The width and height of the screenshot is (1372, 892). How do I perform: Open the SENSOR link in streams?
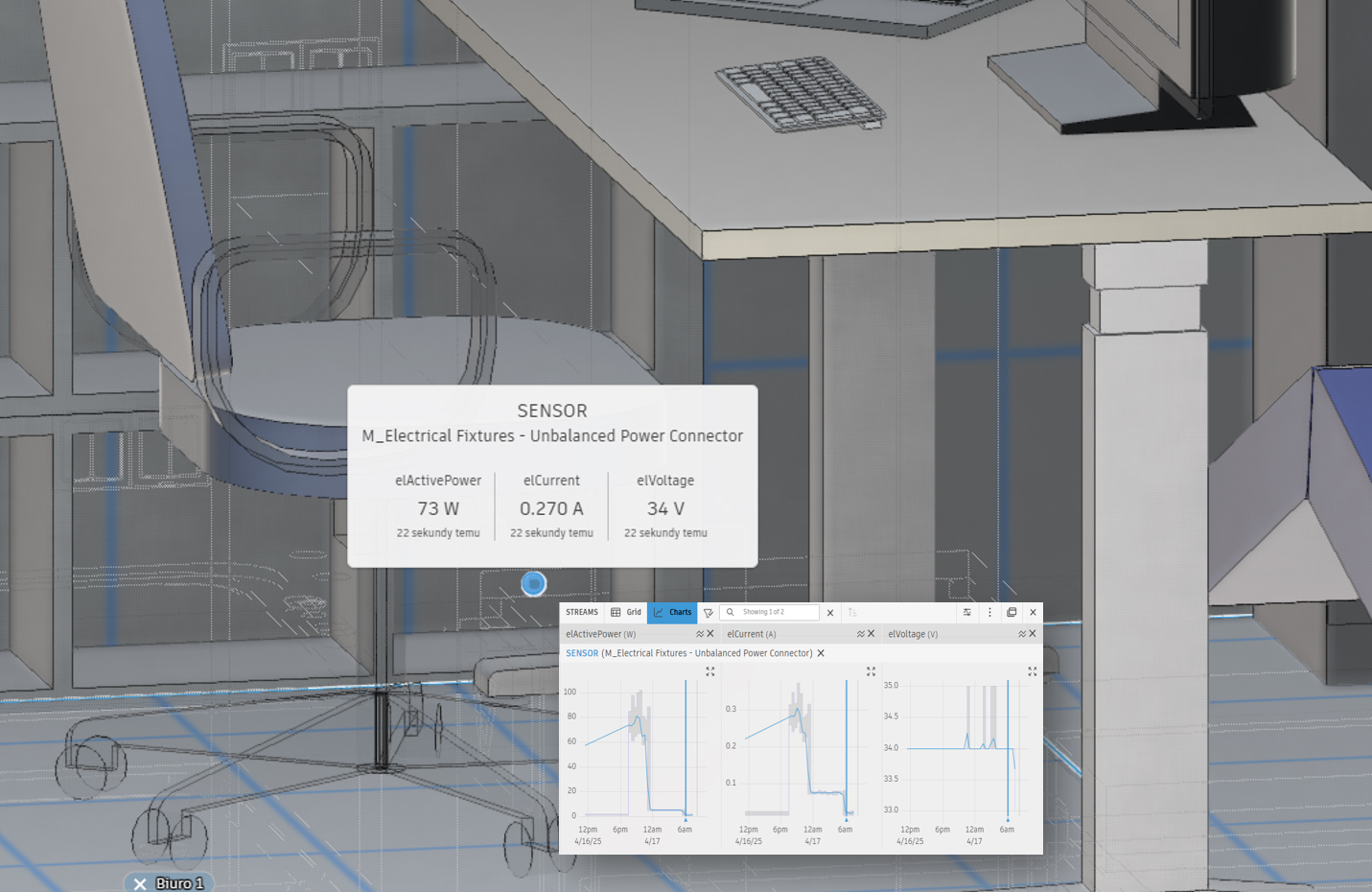(582, 653)
